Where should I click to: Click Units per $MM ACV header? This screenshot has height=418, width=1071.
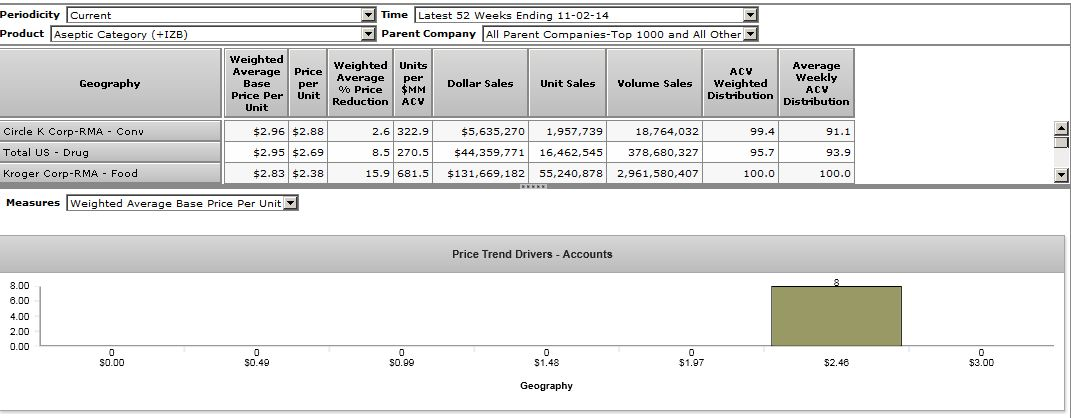(413, 84)
